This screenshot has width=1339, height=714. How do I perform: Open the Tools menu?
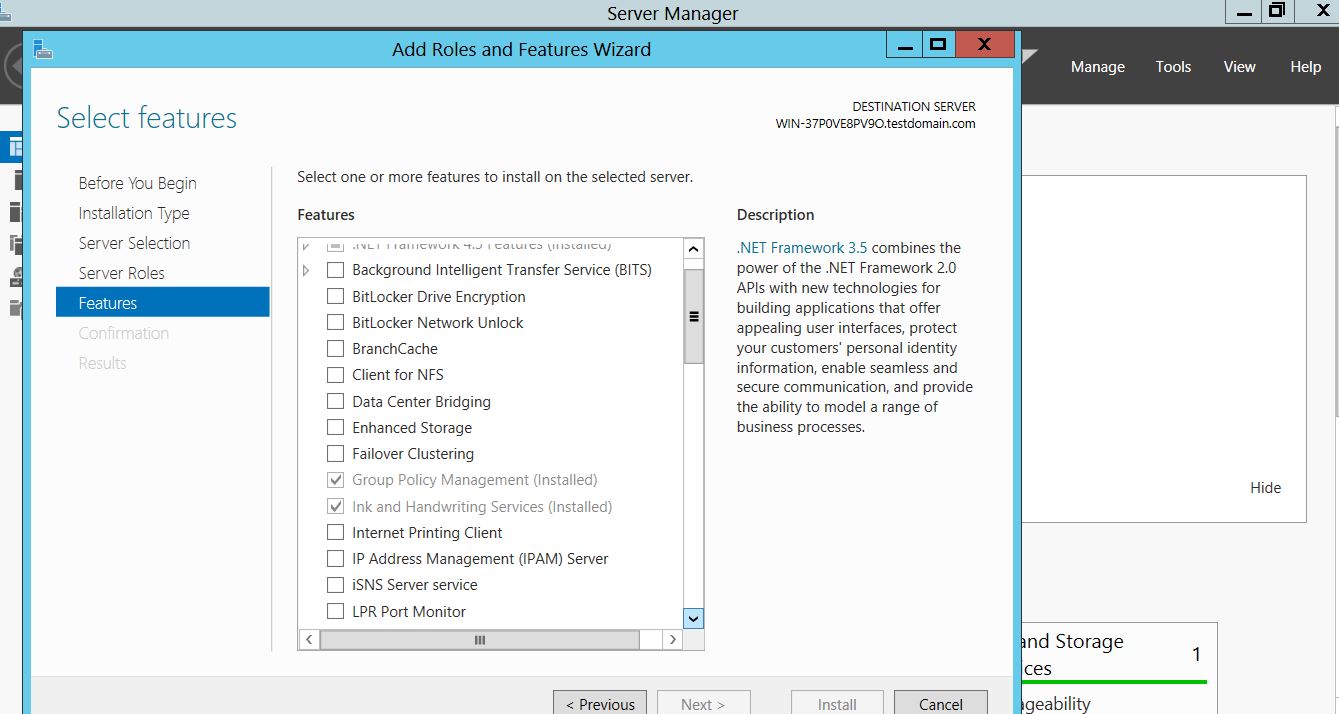1173,67
